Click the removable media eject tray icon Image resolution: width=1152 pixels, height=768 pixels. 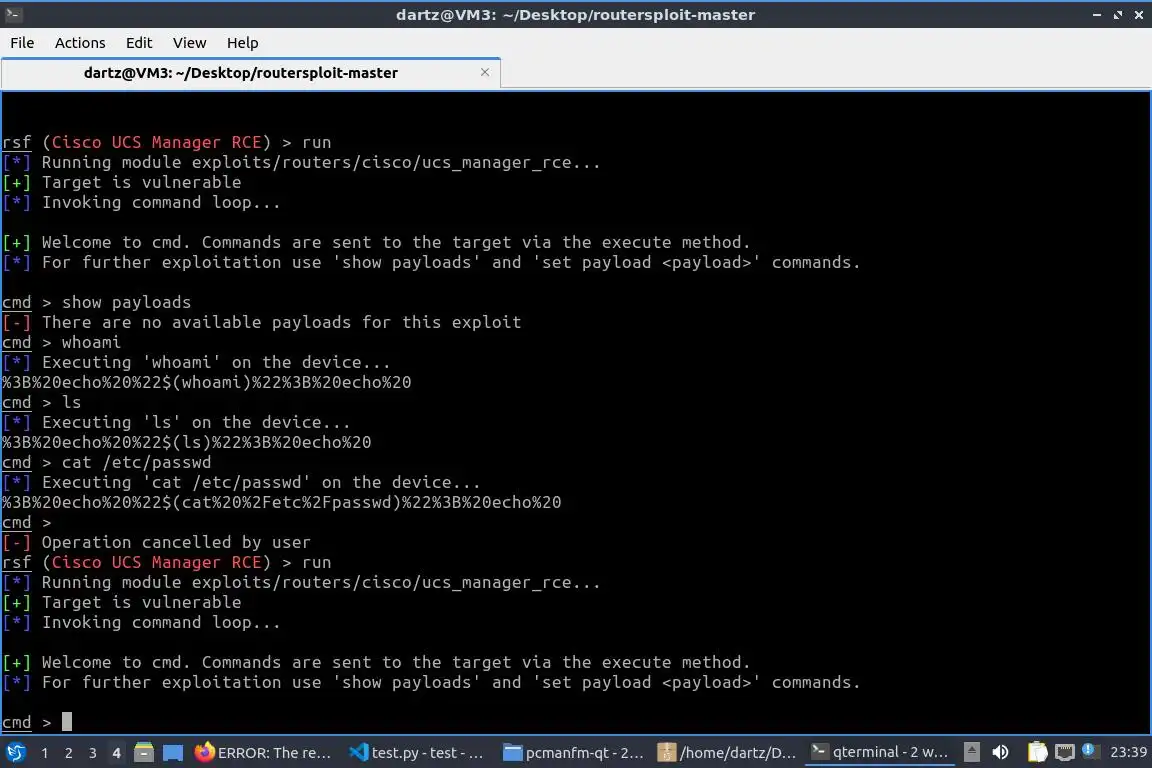(x=971, y=752)
